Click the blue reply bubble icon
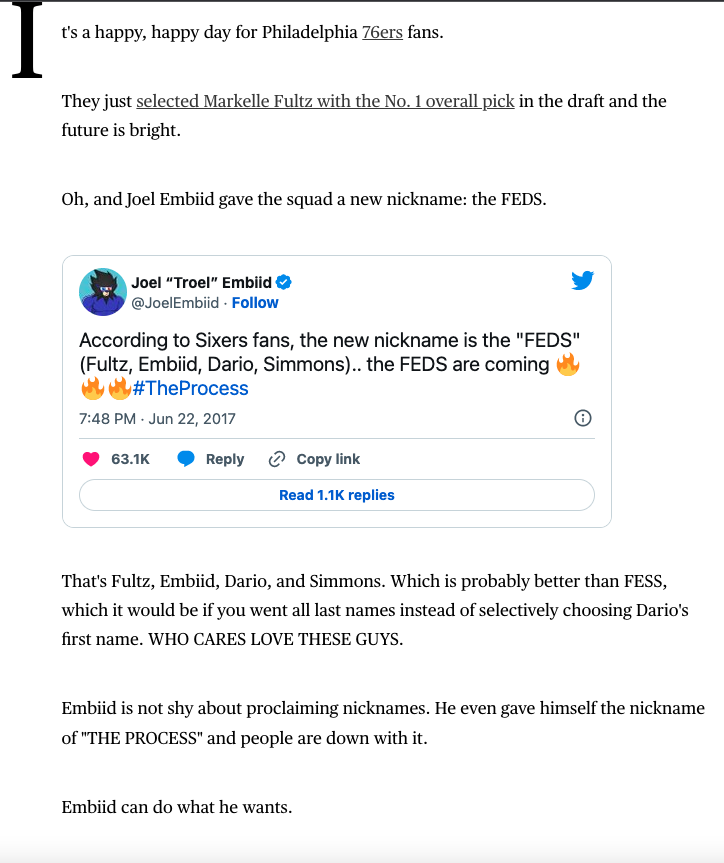 [x=186, y=459]
